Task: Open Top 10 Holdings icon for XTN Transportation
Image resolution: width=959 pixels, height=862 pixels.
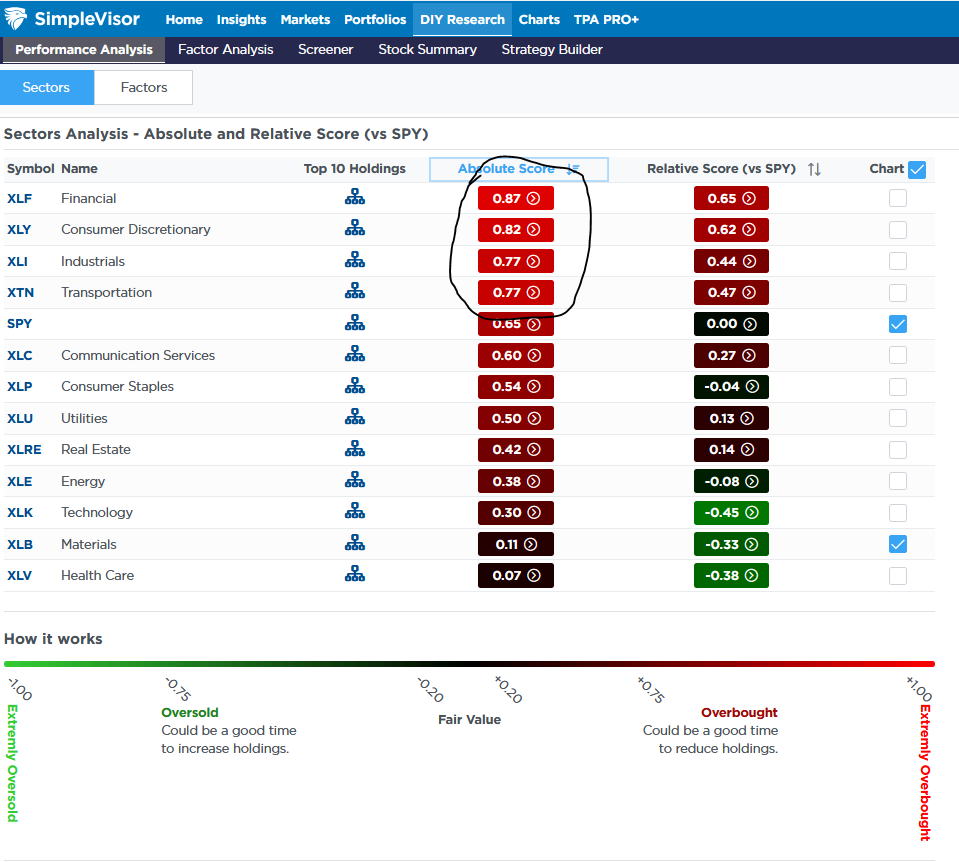Action: coord(355,292)
